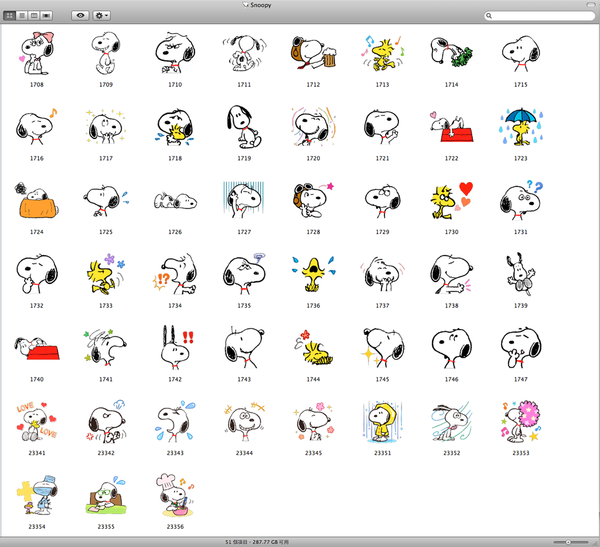Viewport: 600px width, 547px height.
Task: Select thumbnail 1731 Snoopy with question marks
Action: pos(521,200)
